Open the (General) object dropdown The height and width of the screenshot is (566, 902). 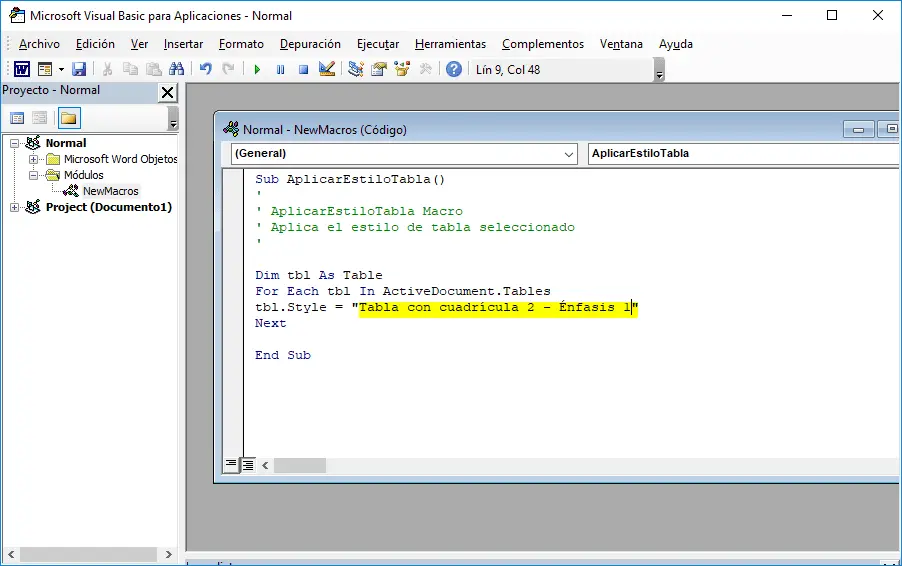[404, 154]
